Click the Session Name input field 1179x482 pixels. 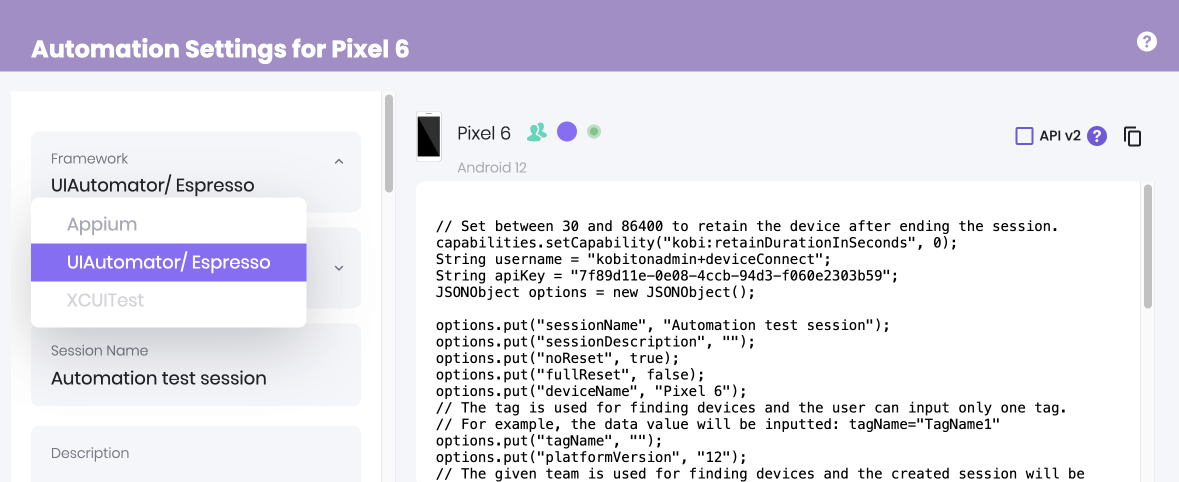195,365
